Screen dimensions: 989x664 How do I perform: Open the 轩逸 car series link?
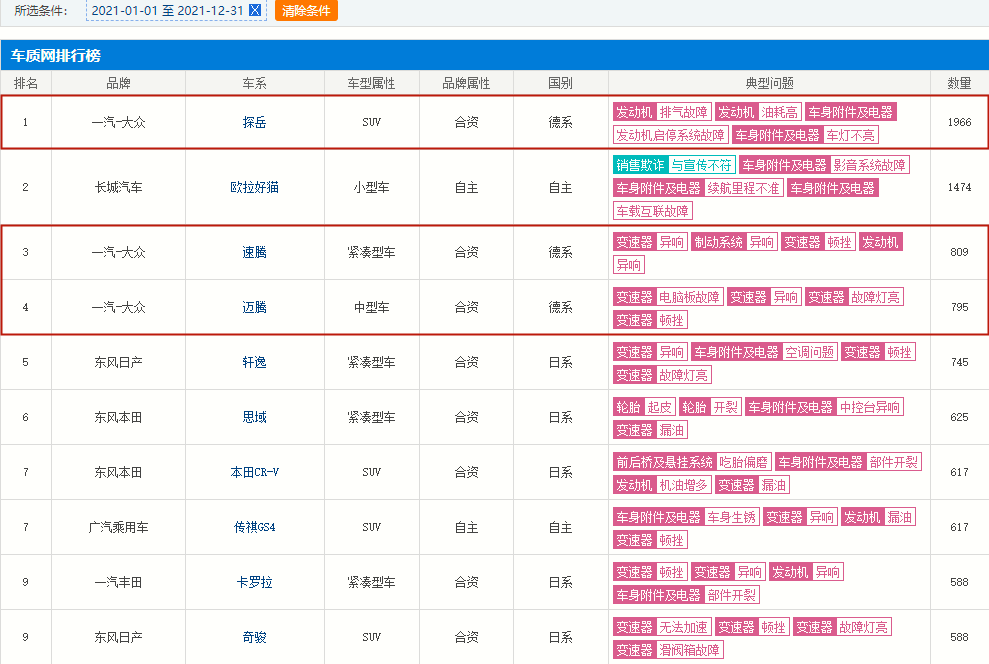coord(254,362)
